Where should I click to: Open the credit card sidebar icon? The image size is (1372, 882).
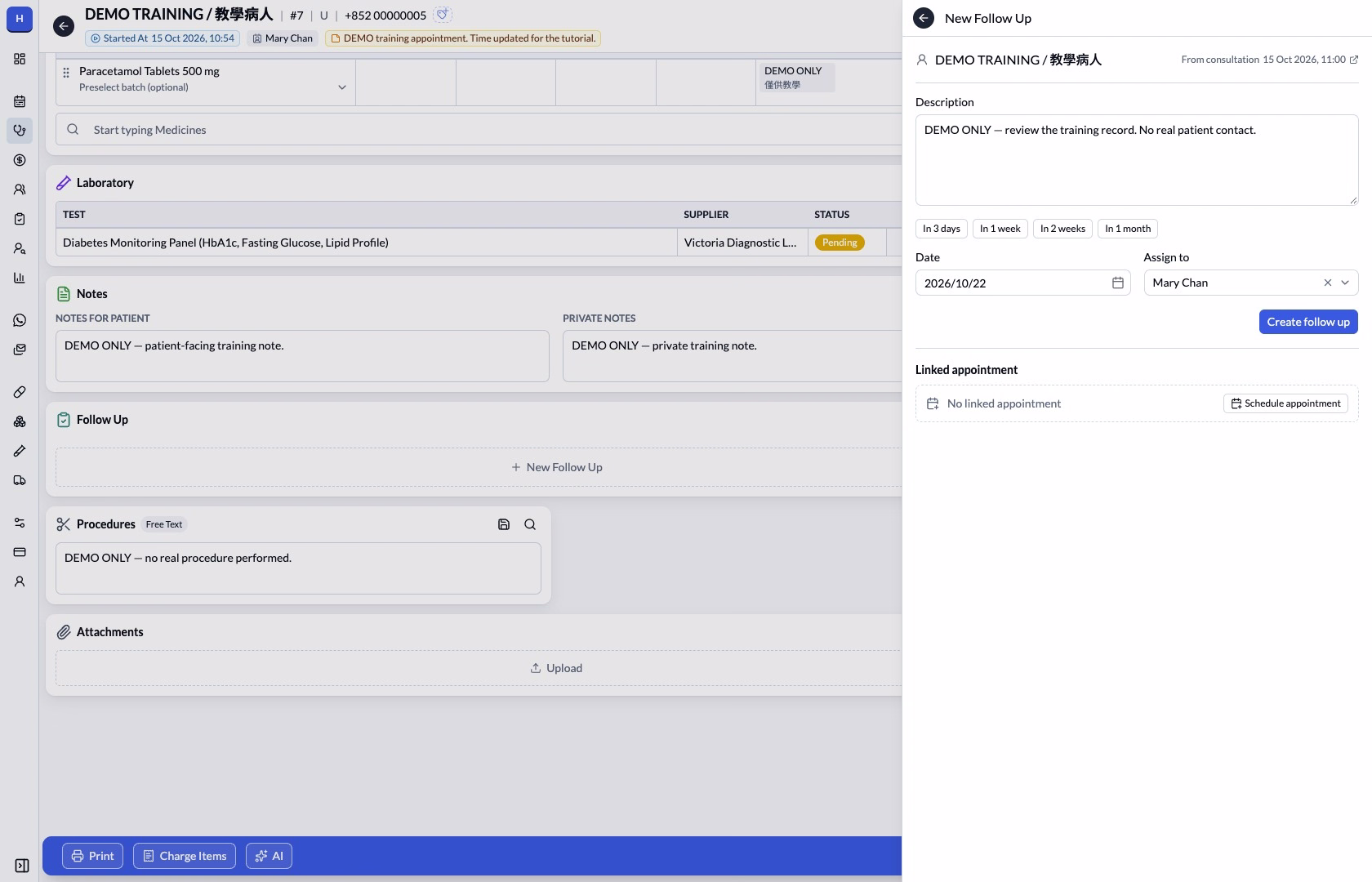point(20,552)
